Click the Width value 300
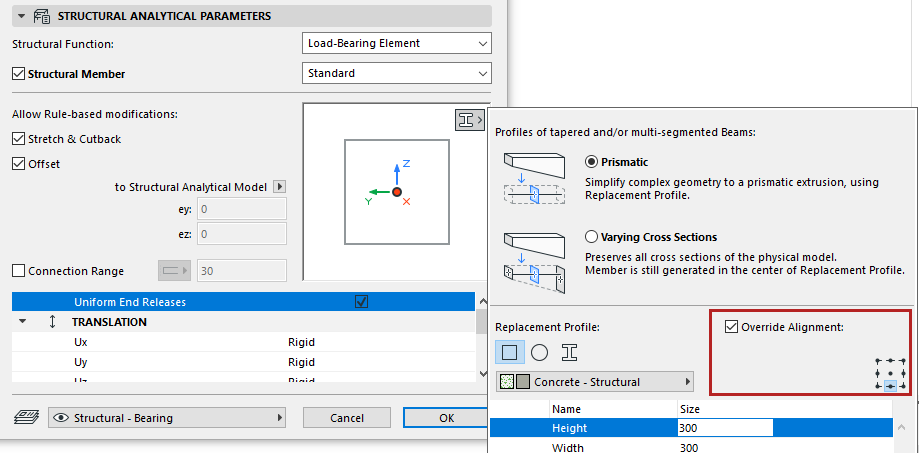The height and width of the screenshot is (453, 919). coord(689,448)
